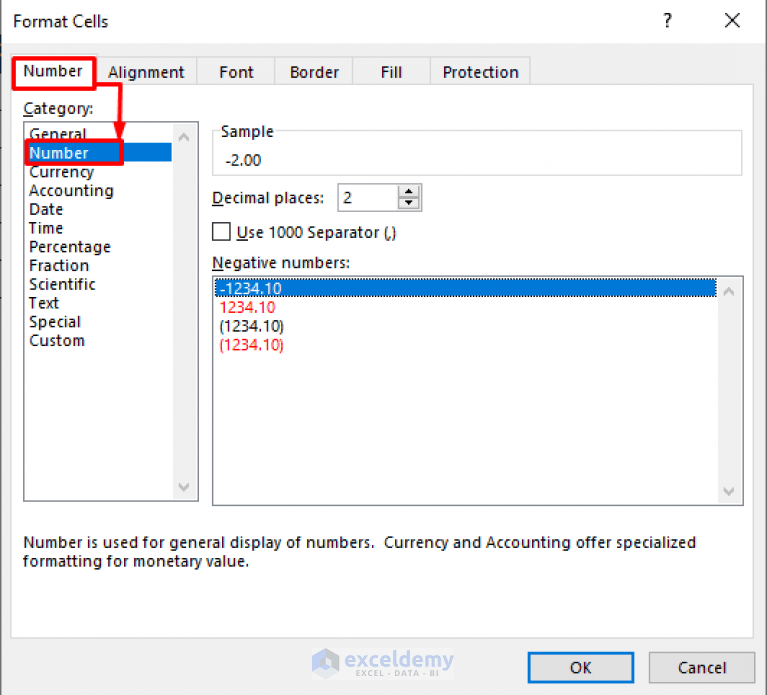Click the help question mark icon
The height and width of the screenshot is (695, 767).
coord(668,21)
